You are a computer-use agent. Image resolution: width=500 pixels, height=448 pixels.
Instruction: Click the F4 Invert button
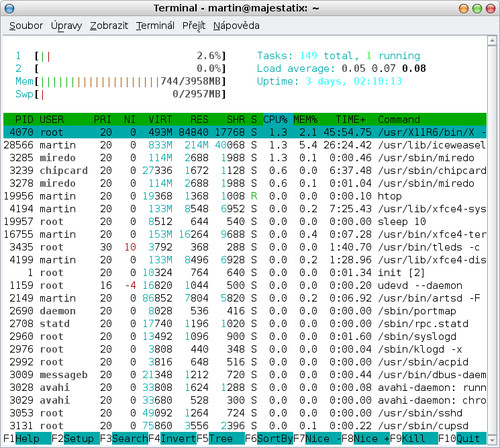(x=172, y=438)
